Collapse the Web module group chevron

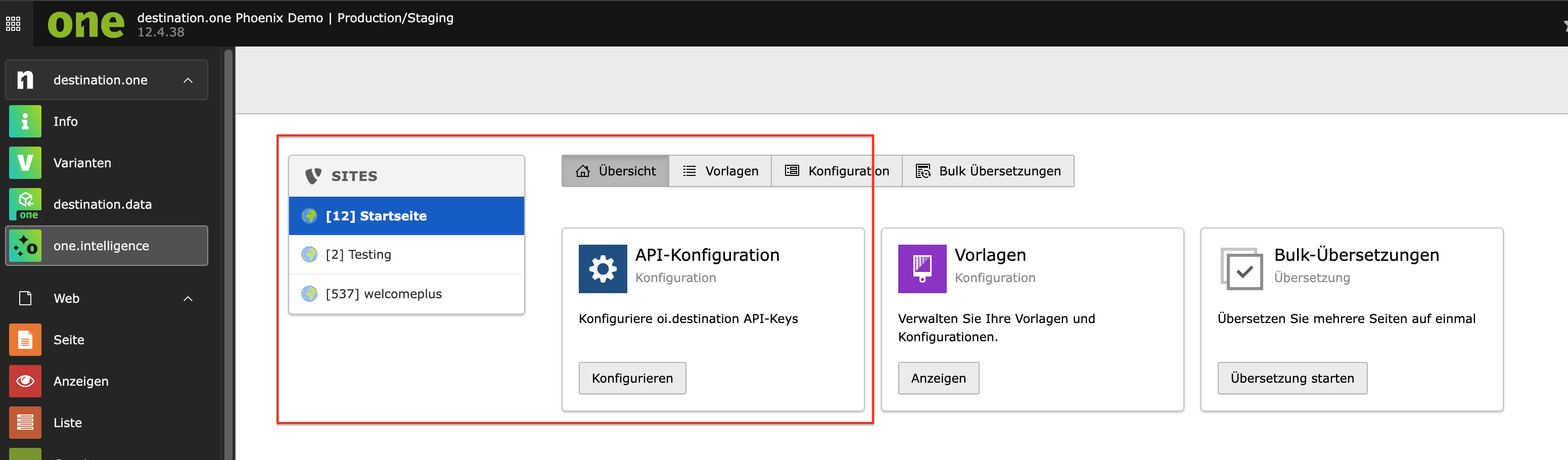(188, 299)
